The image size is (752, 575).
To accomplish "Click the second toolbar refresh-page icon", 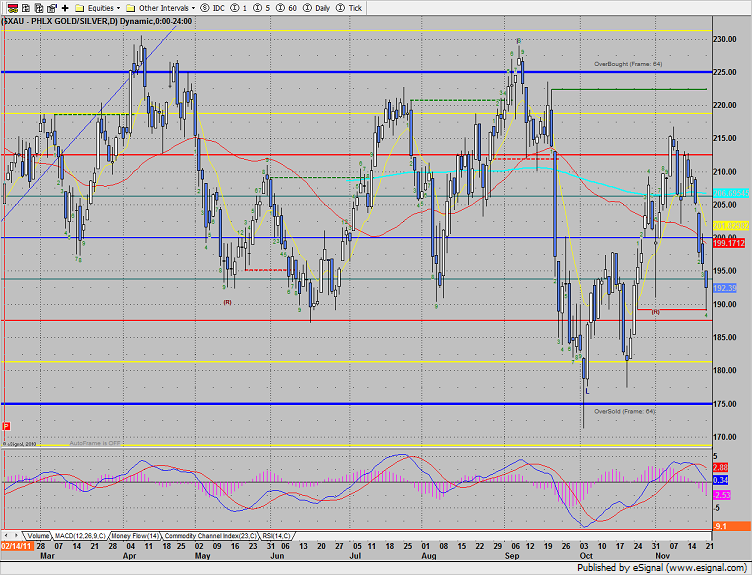I will click(x=26, y=8).
